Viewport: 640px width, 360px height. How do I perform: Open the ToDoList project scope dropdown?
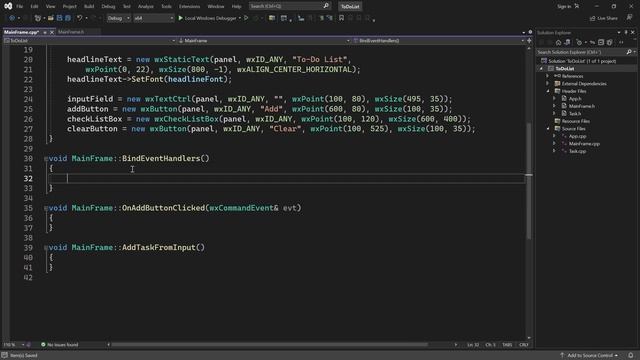(90, 41)
